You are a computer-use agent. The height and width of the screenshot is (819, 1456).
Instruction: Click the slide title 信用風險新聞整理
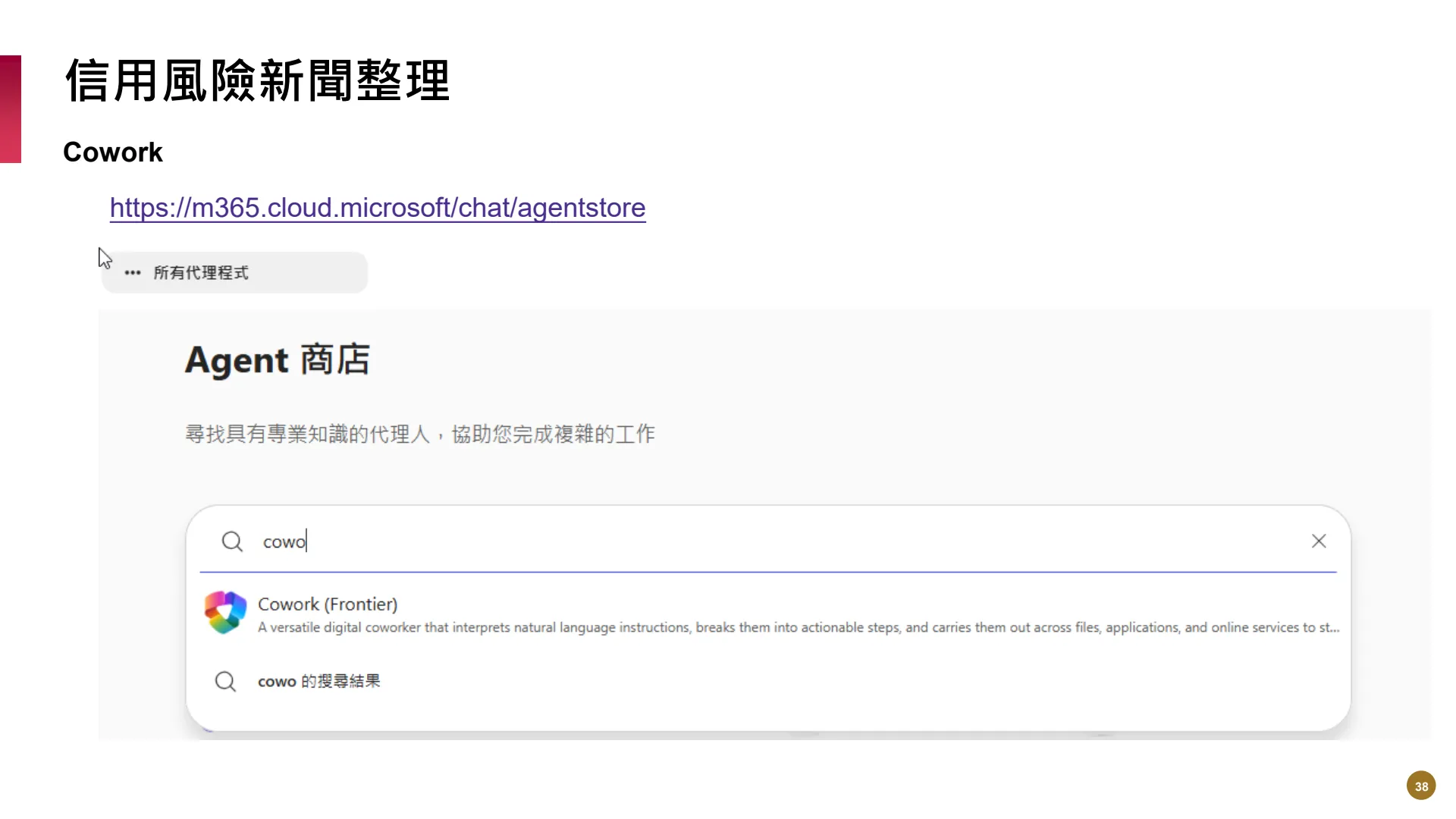pyautogui.click(x=258, y=80)
